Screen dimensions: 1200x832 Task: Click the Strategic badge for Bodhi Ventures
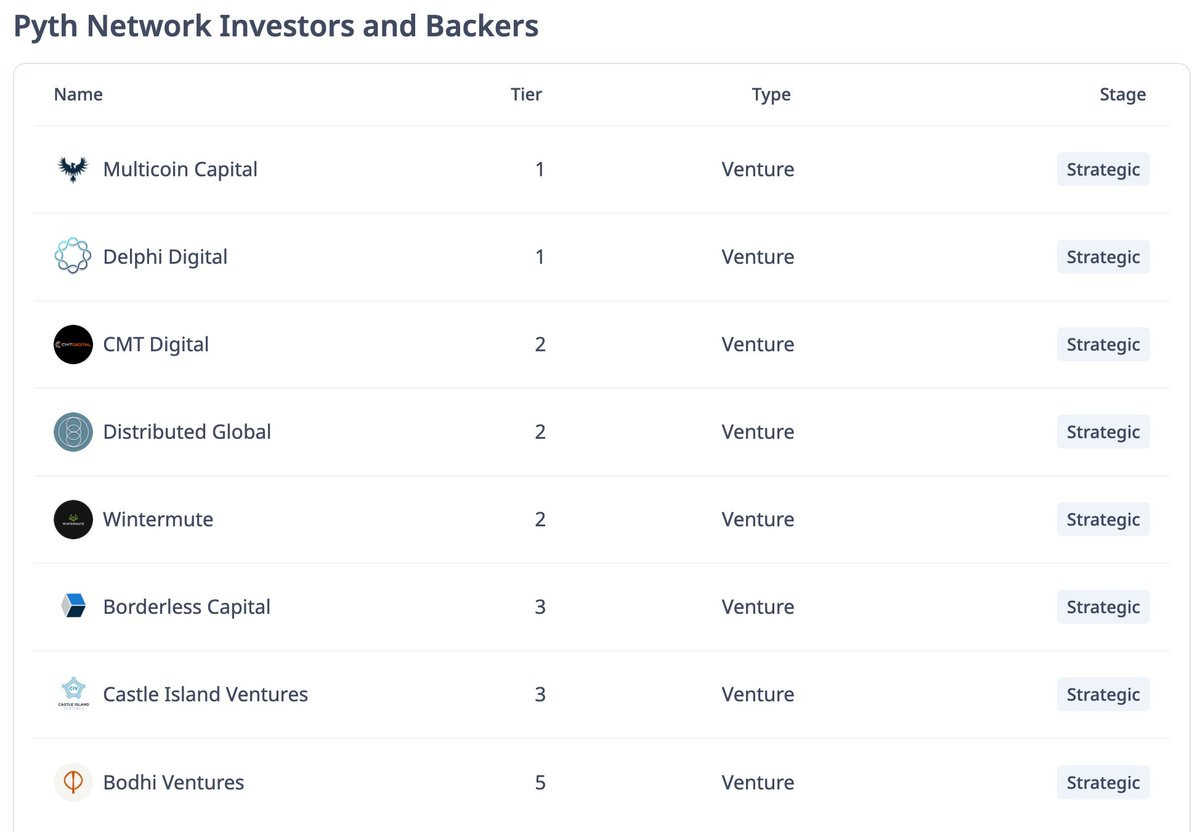click(x=1103, y=782)
